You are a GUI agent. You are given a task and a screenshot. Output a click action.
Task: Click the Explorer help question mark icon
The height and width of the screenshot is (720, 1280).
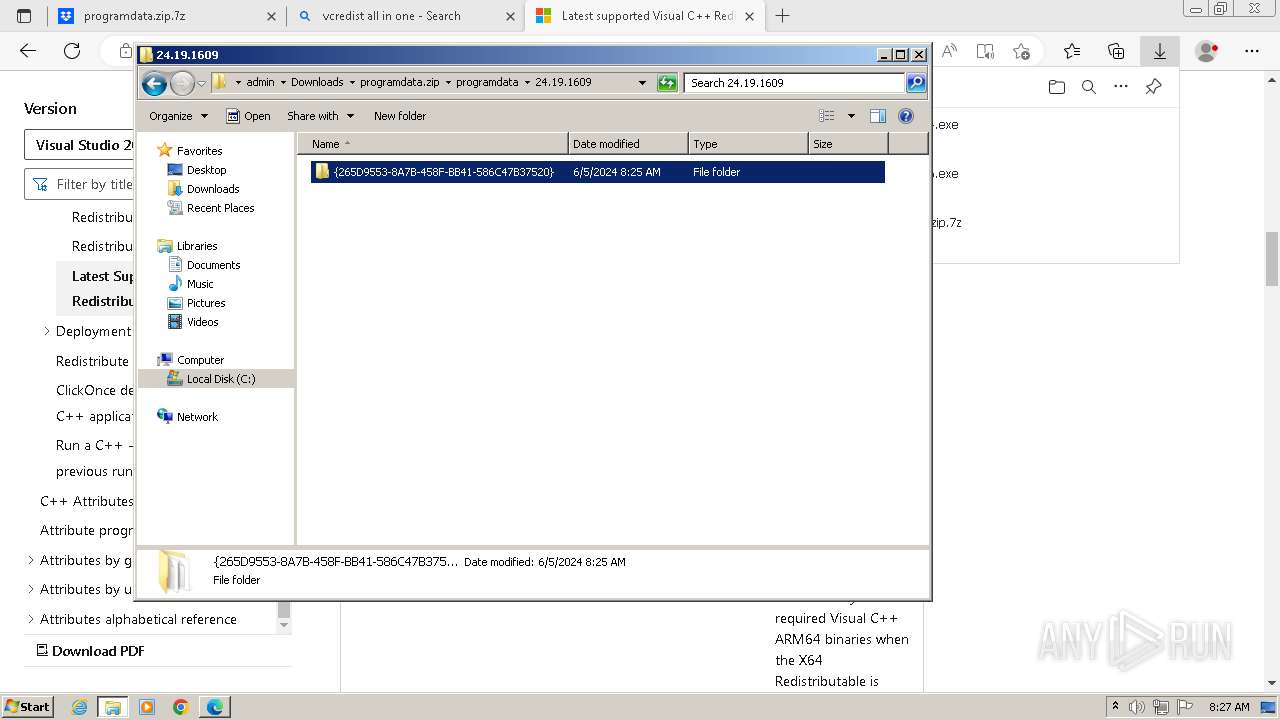(x=906, y=116)
